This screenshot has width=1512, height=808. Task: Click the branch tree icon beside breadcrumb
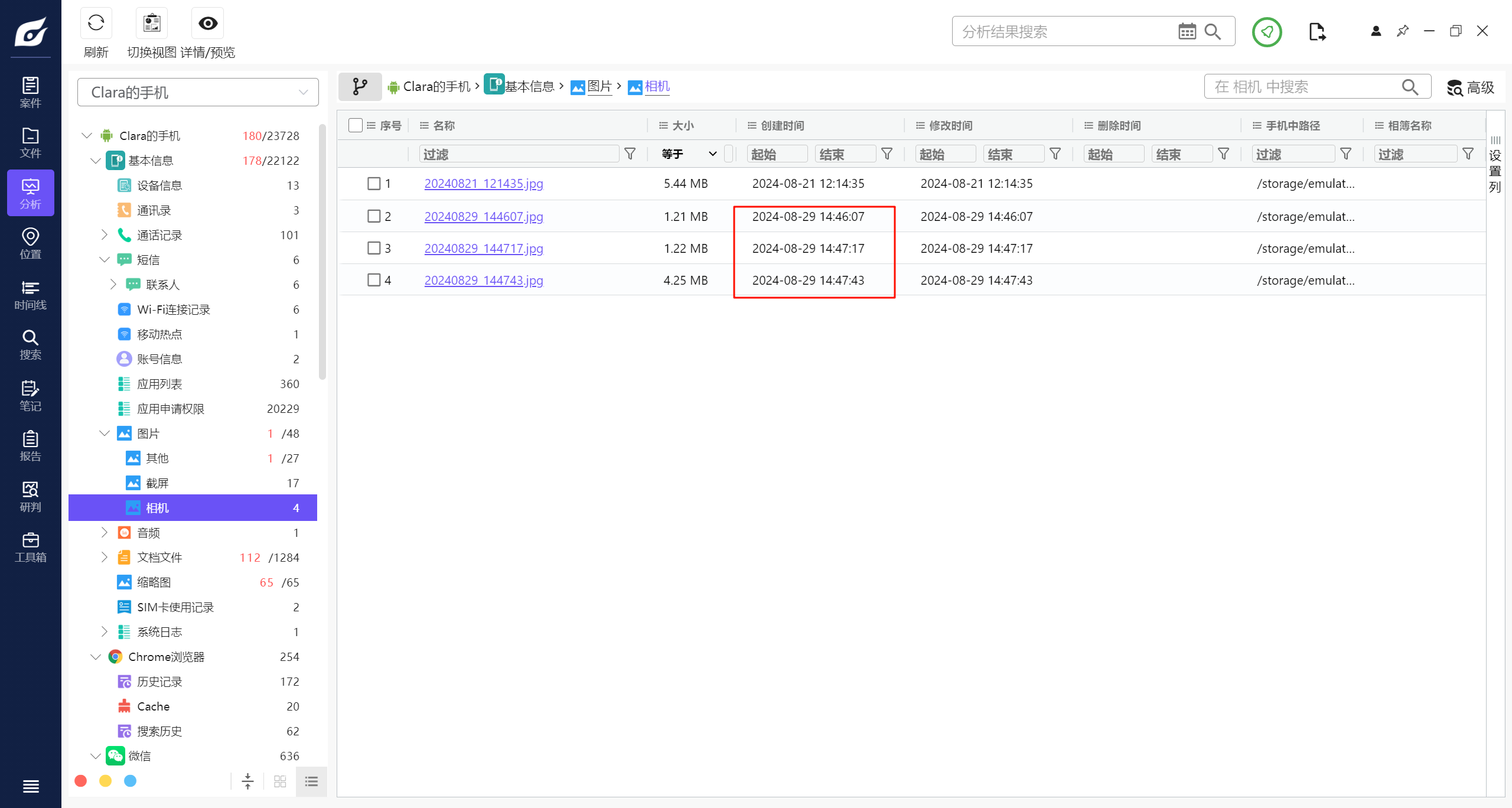[x=360, y=87]
